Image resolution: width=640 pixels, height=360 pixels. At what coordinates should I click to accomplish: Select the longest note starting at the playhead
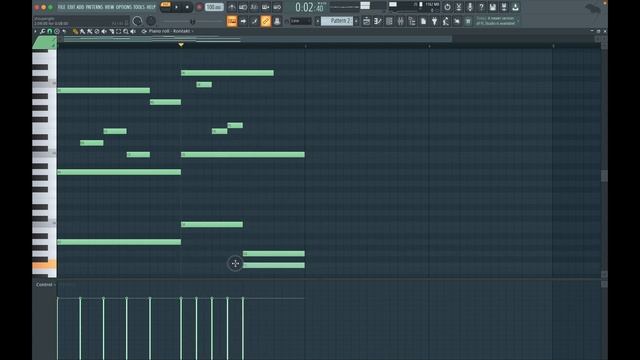tap(243, 155)
